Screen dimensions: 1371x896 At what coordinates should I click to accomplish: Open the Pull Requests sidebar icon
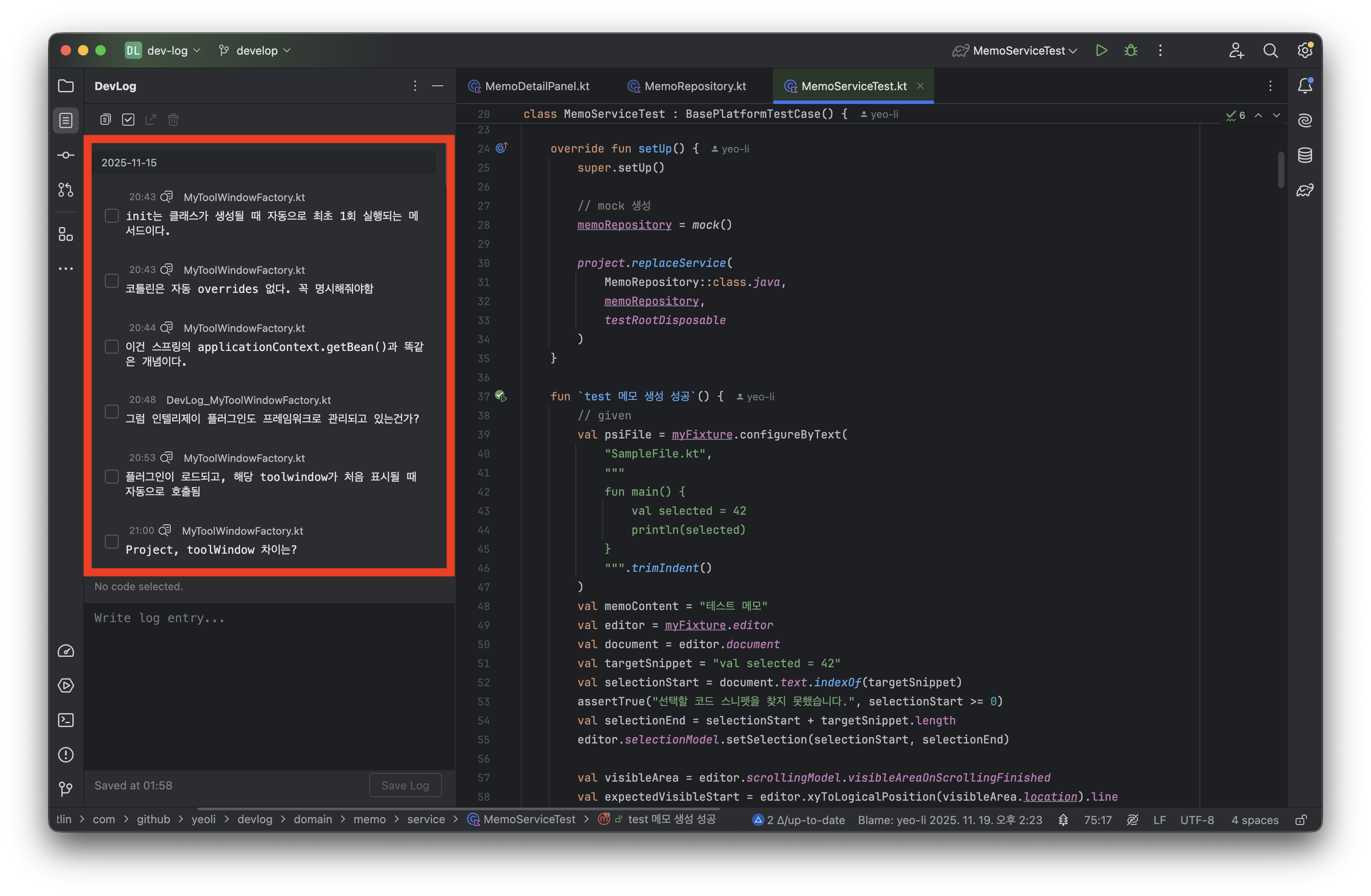click(66, 189)
